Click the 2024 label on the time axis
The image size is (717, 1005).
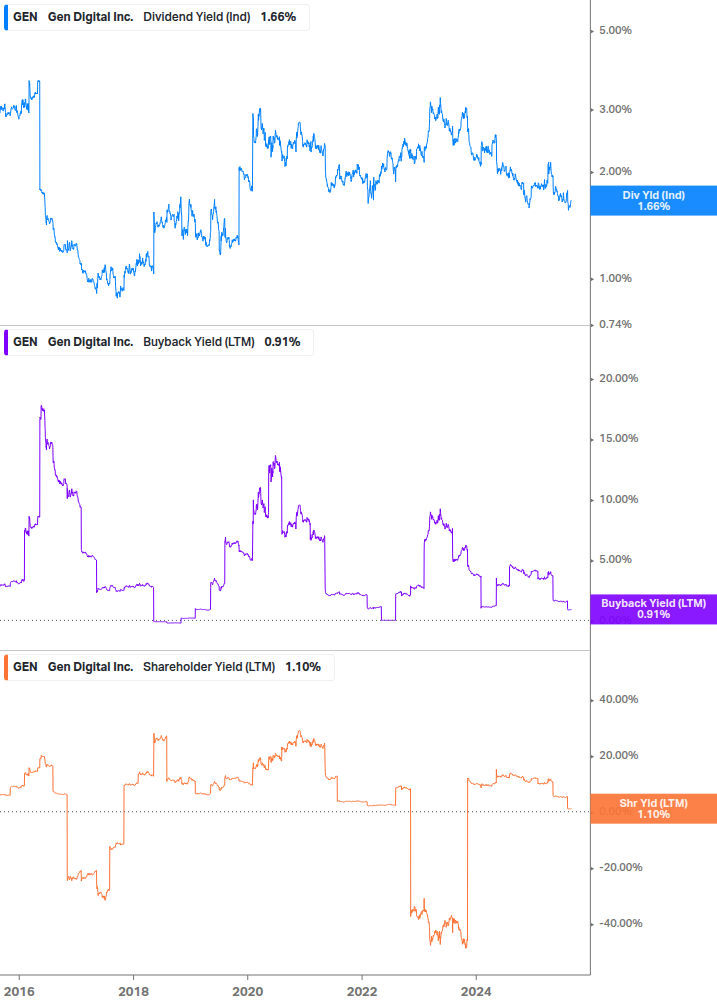(476, 992)
